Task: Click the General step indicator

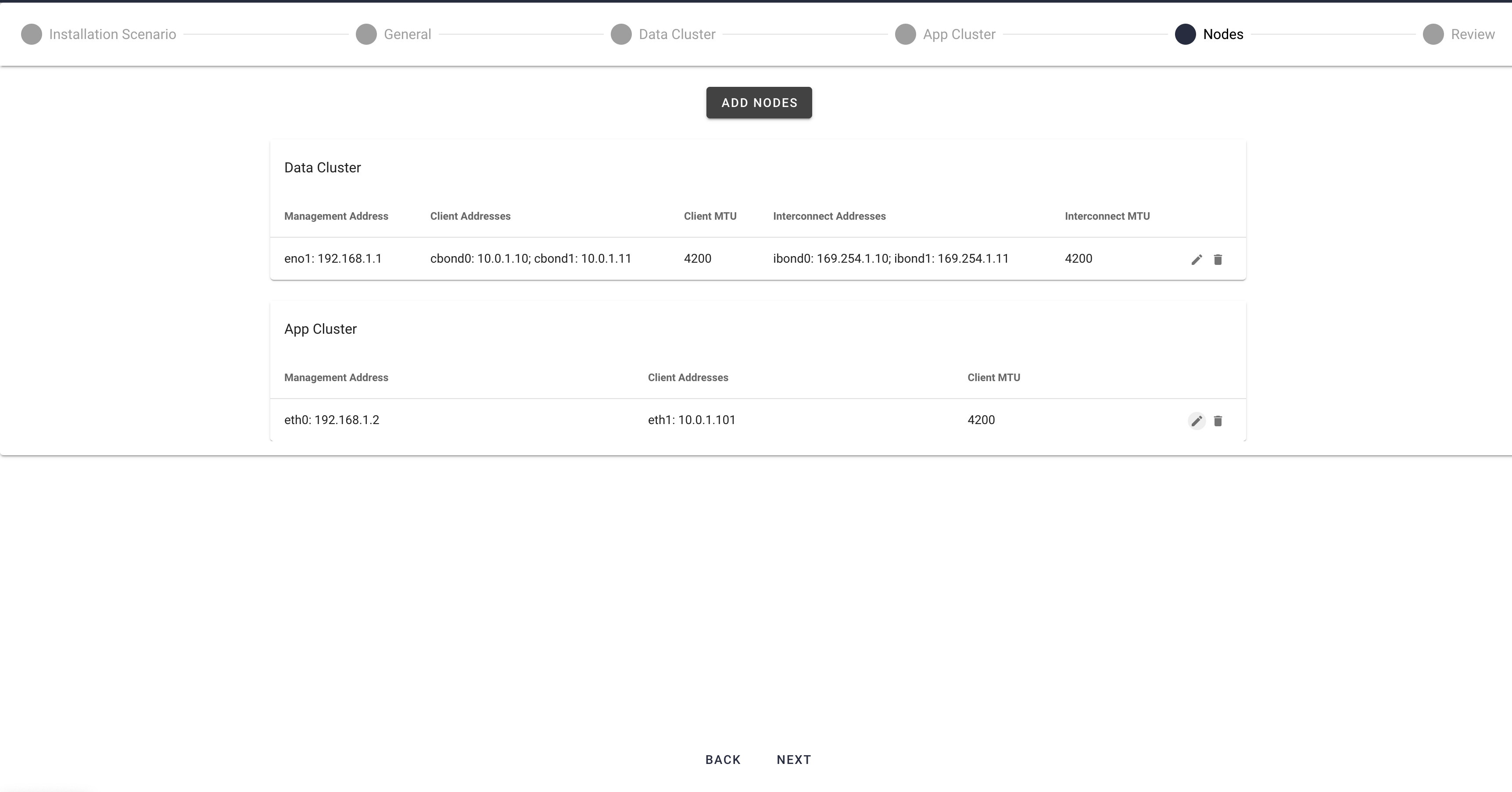Action: (365, 34)
